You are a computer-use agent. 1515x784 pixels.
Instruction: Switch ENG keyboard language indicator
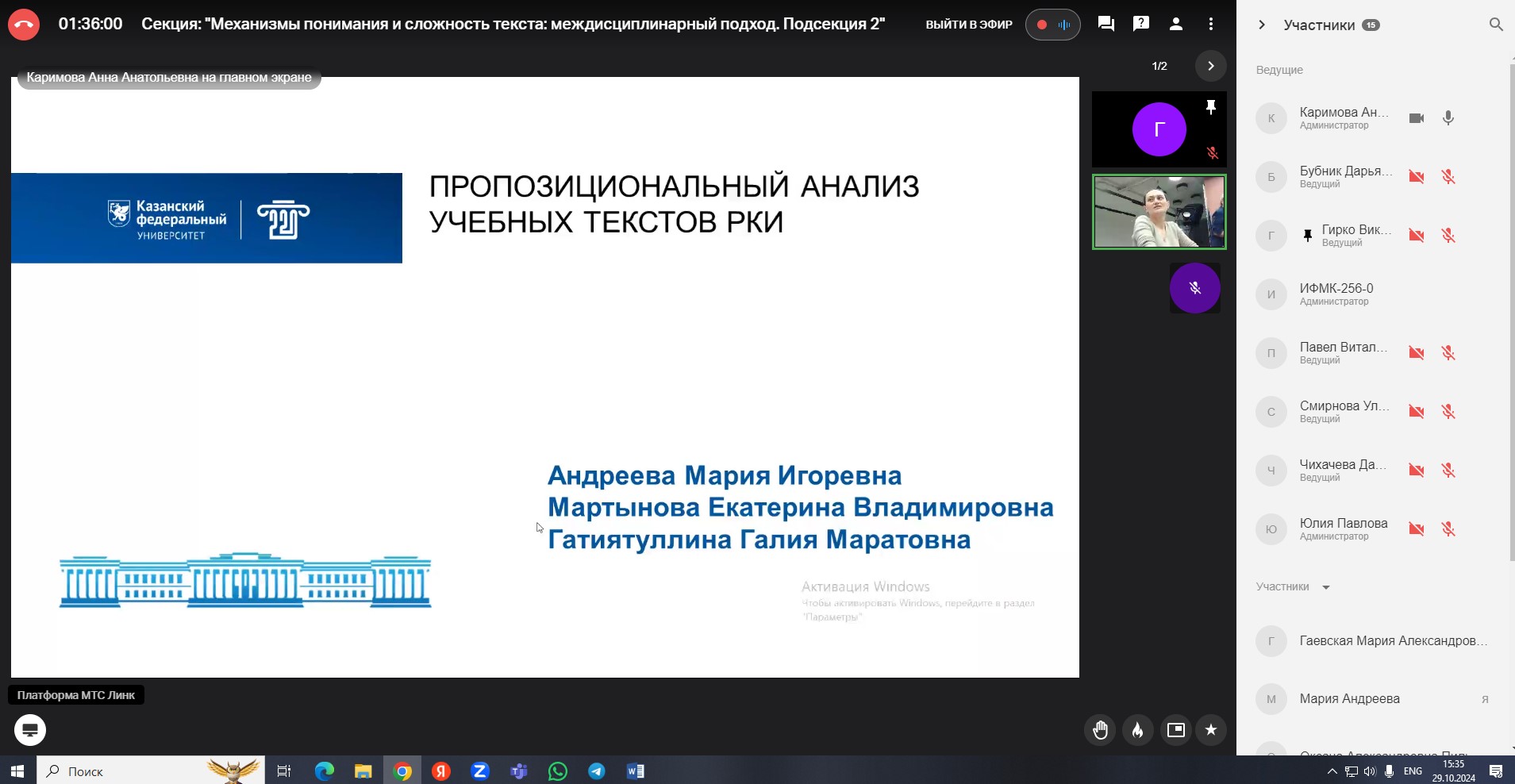(x=1413, y=771)
